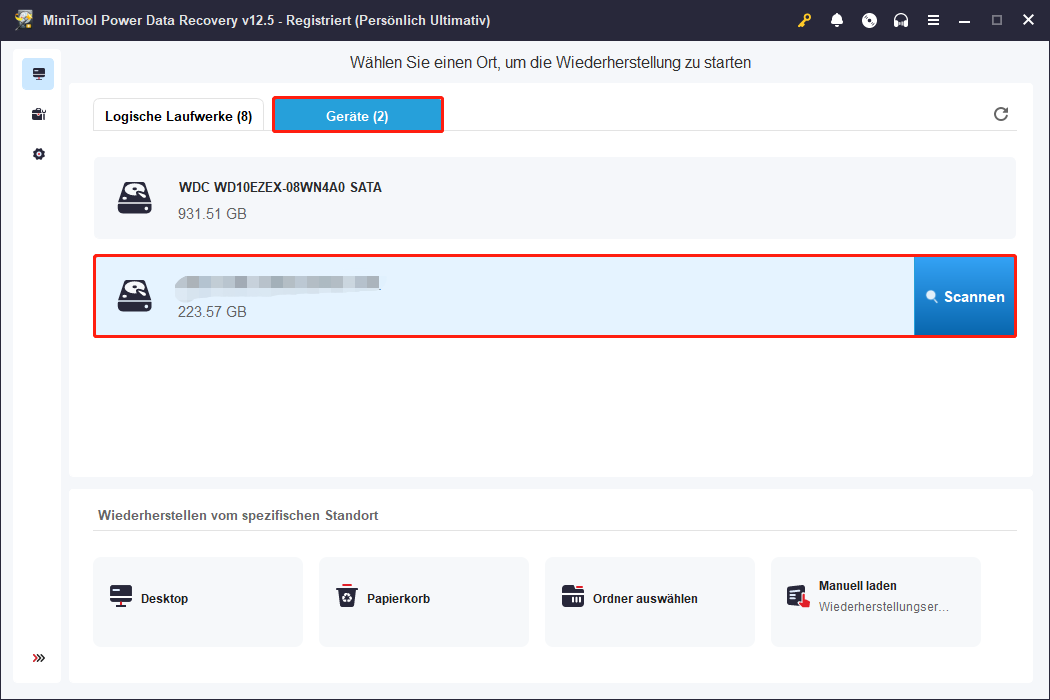Screen dimensions: 1050x700
Task: Switch to Logische Laufwerke (8) tab
Action: click(178, 116)
